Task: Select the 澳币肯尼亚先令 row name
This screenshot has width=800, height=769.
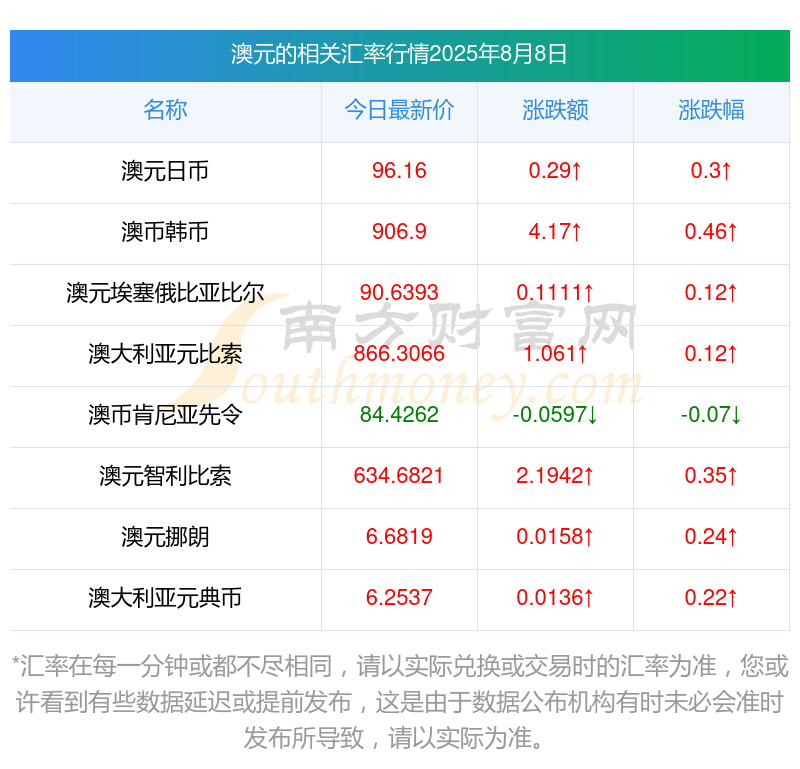Action: point(165,415)
